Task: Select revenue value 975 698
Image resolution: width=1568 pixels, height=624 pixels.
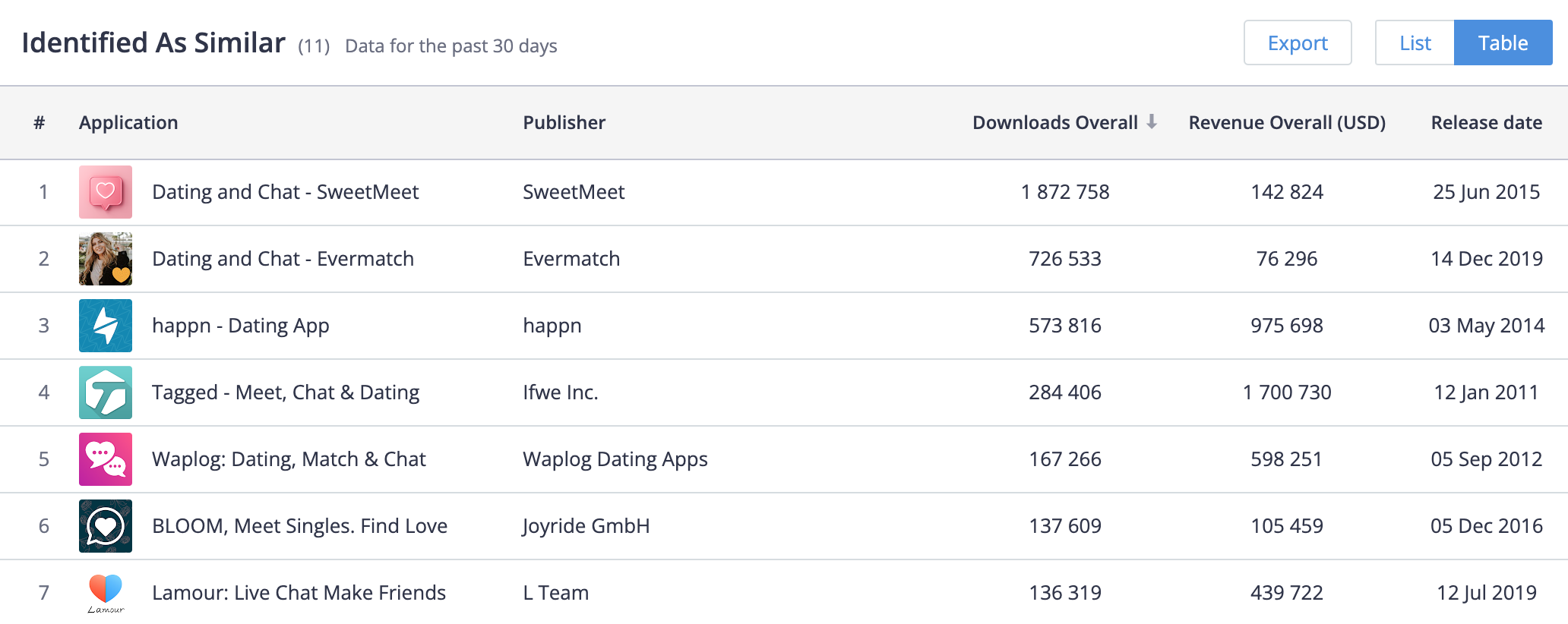Action: [x=1287, y=326]
